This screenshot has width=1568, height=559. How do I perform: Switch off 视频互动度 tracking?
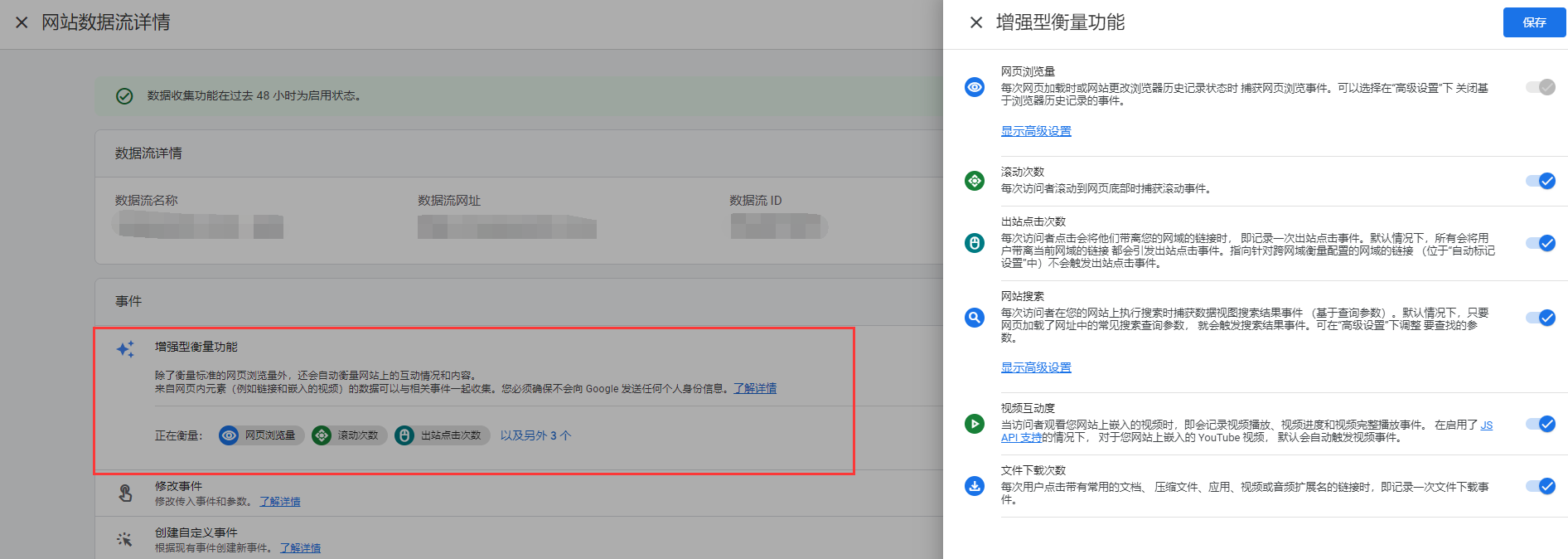[x=1541, y=424]
